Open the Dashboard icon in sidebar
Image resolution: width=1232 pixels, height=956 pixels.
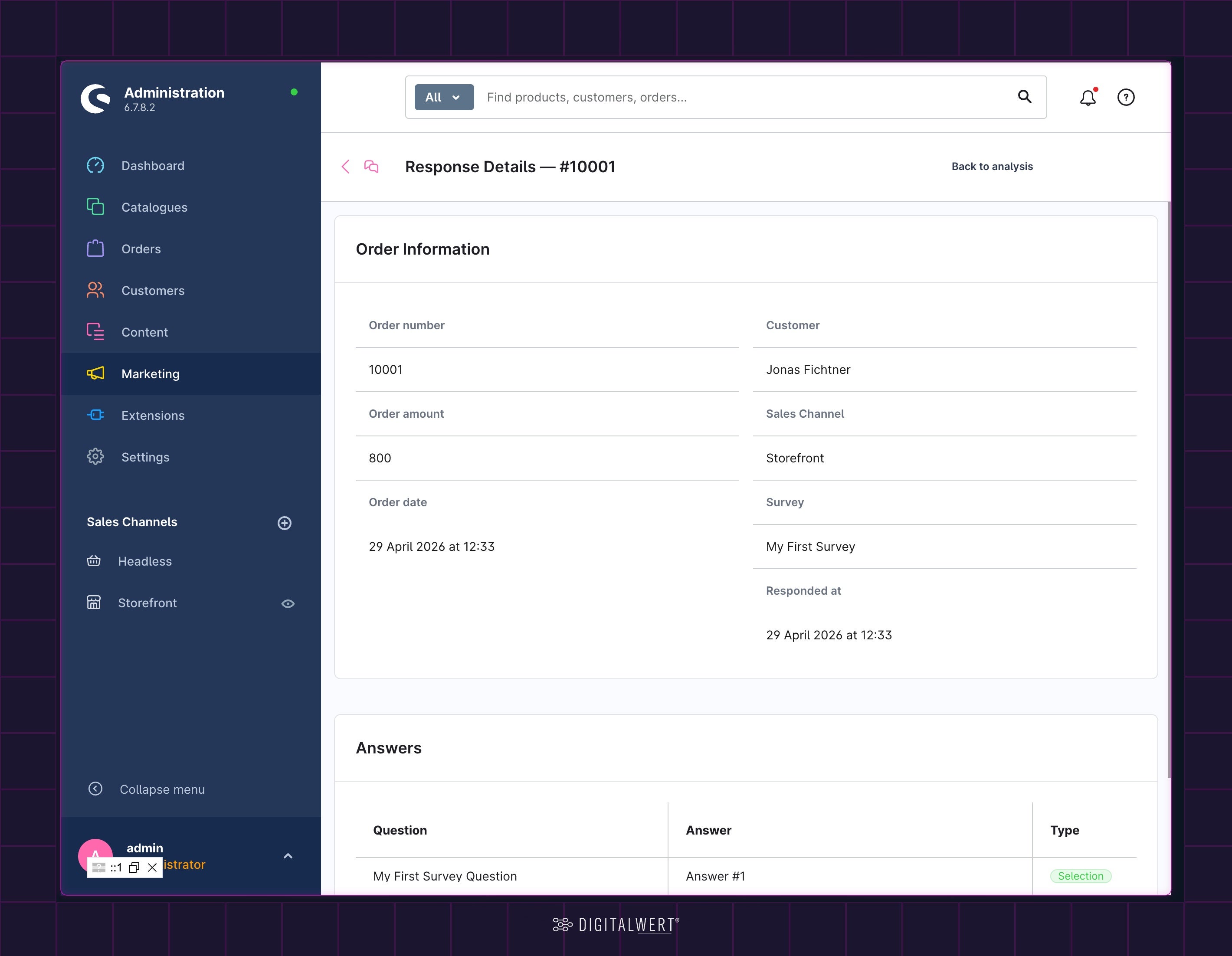[x=95, y=165]
